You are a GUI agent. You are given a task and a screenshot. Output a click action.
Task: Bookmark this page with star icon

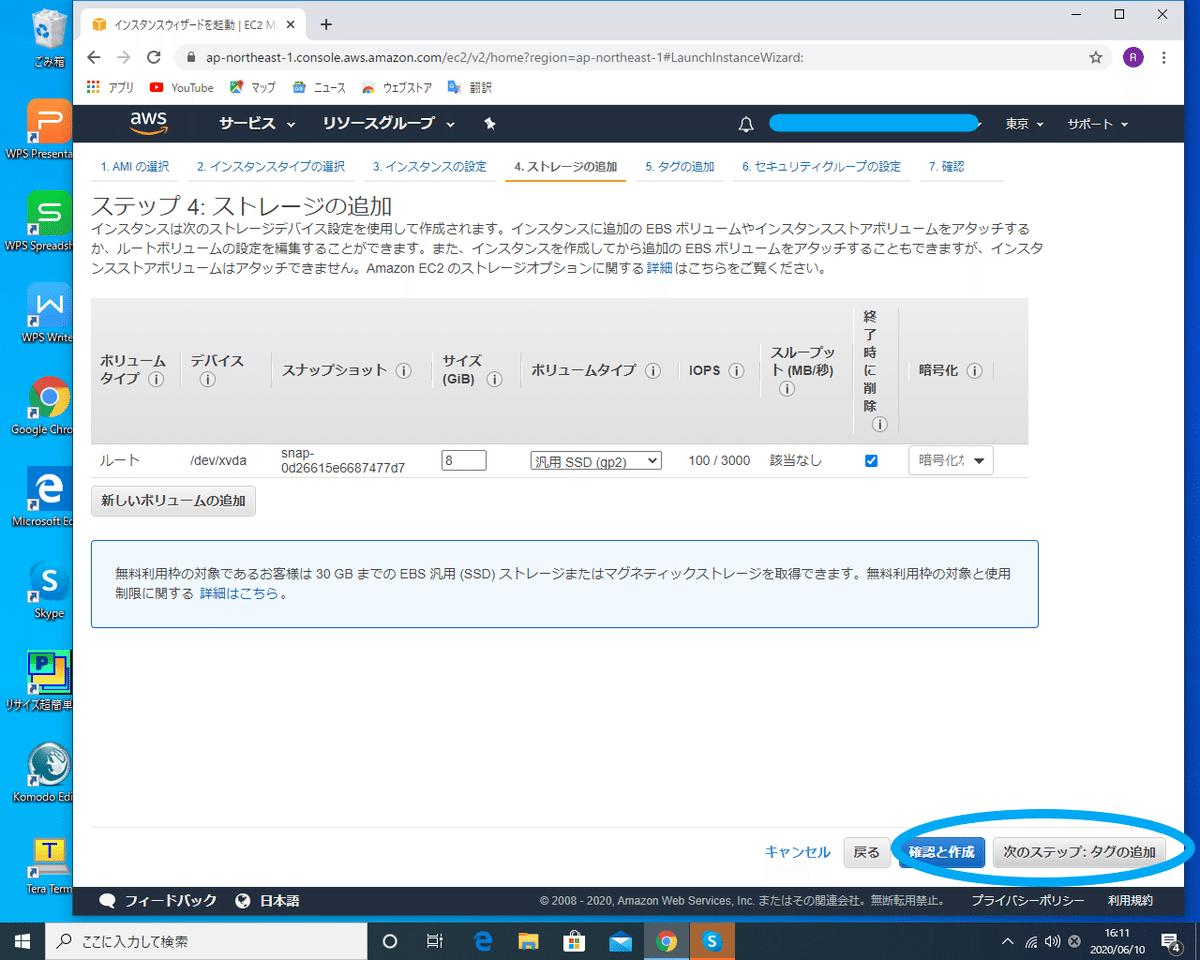tap(1096, 57)
